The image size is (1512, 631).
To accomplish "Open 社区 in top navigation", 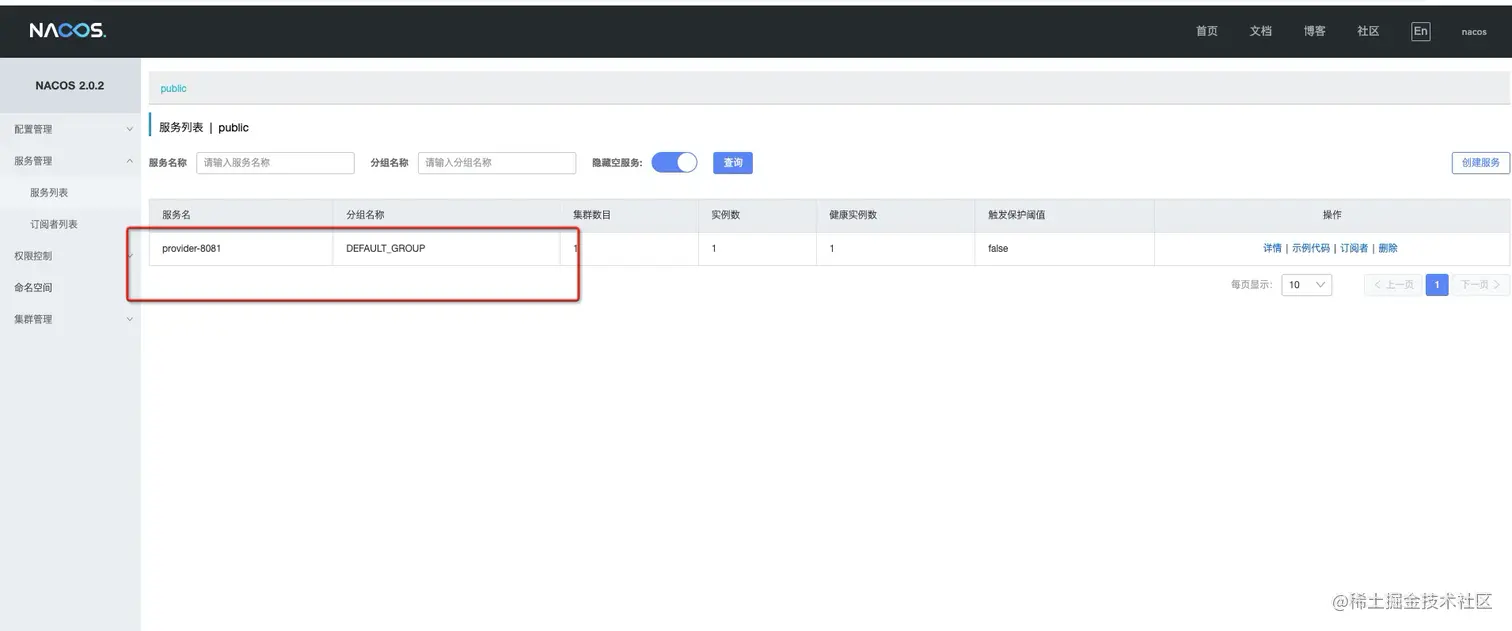I will [x=1368, y=31].
